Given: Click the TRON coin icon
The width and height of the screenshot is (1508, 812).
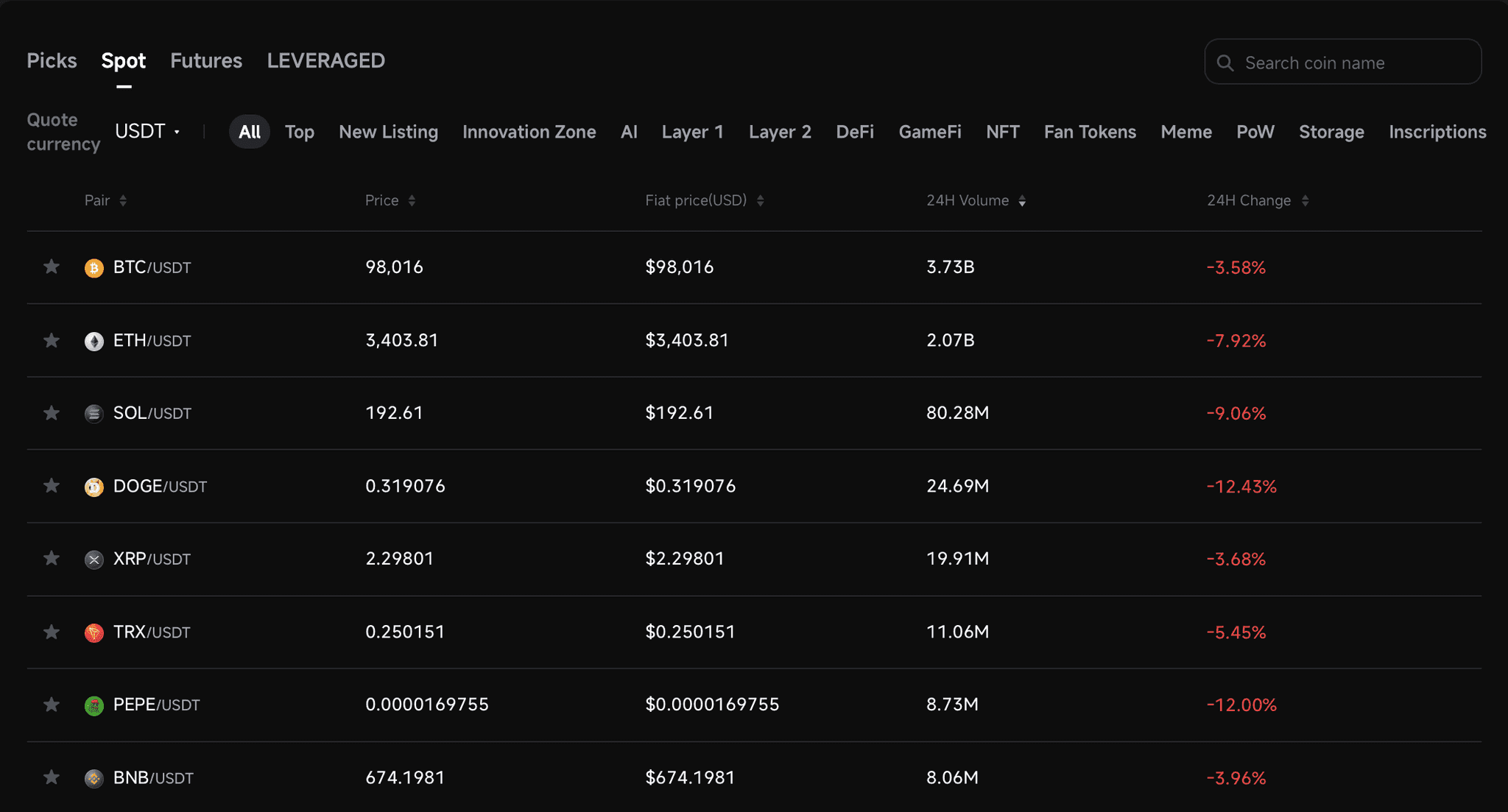Looking at the screenshot, I should pyautogui.click(x=94, y=632).
